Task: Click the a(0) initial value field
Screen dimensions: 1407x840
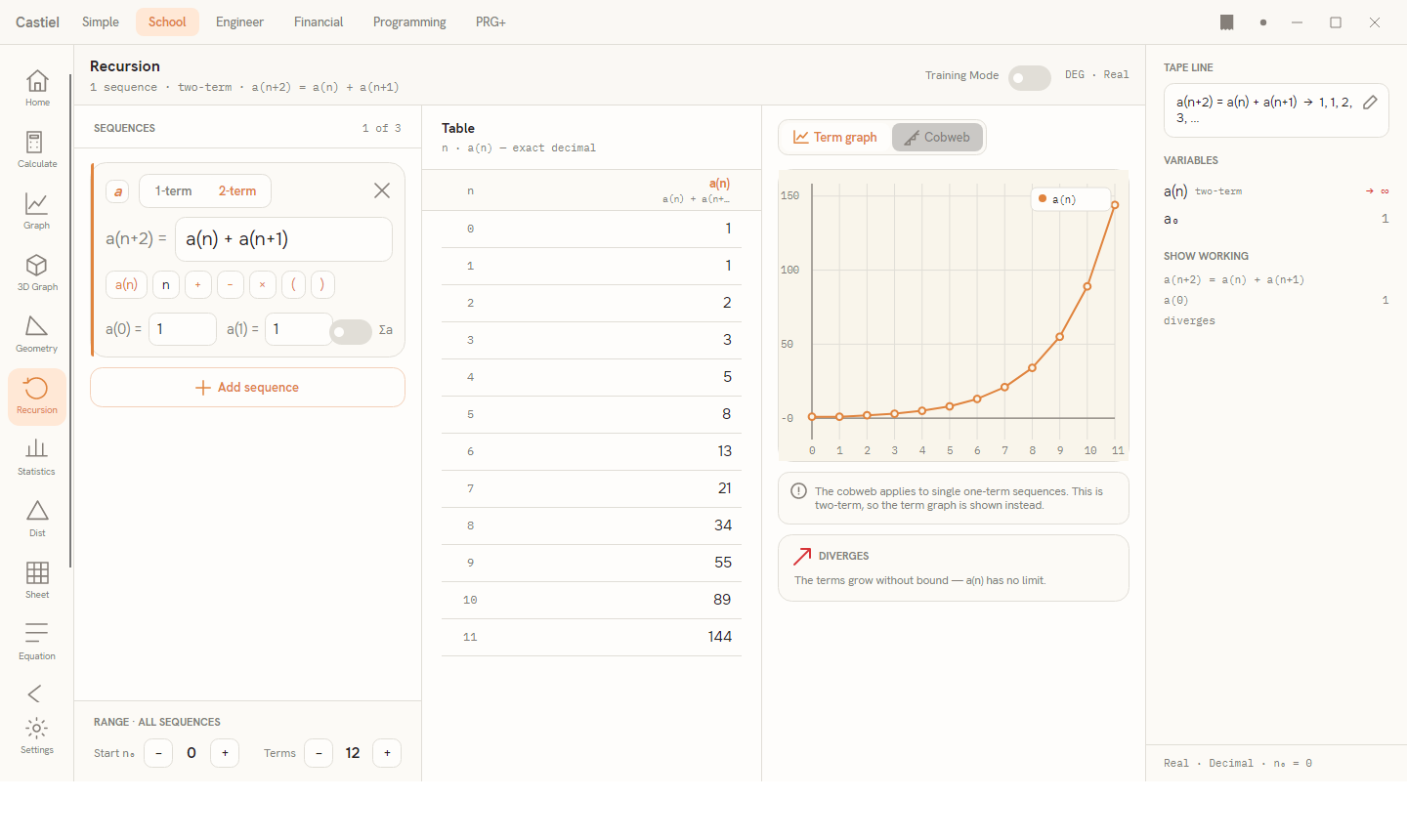Action: pos(182,329)
